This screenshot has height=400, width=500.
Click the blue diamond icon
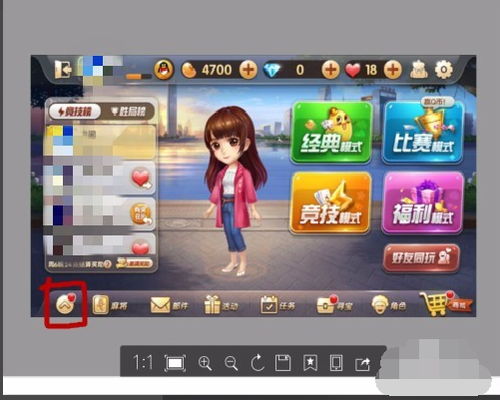pos(272,70)
